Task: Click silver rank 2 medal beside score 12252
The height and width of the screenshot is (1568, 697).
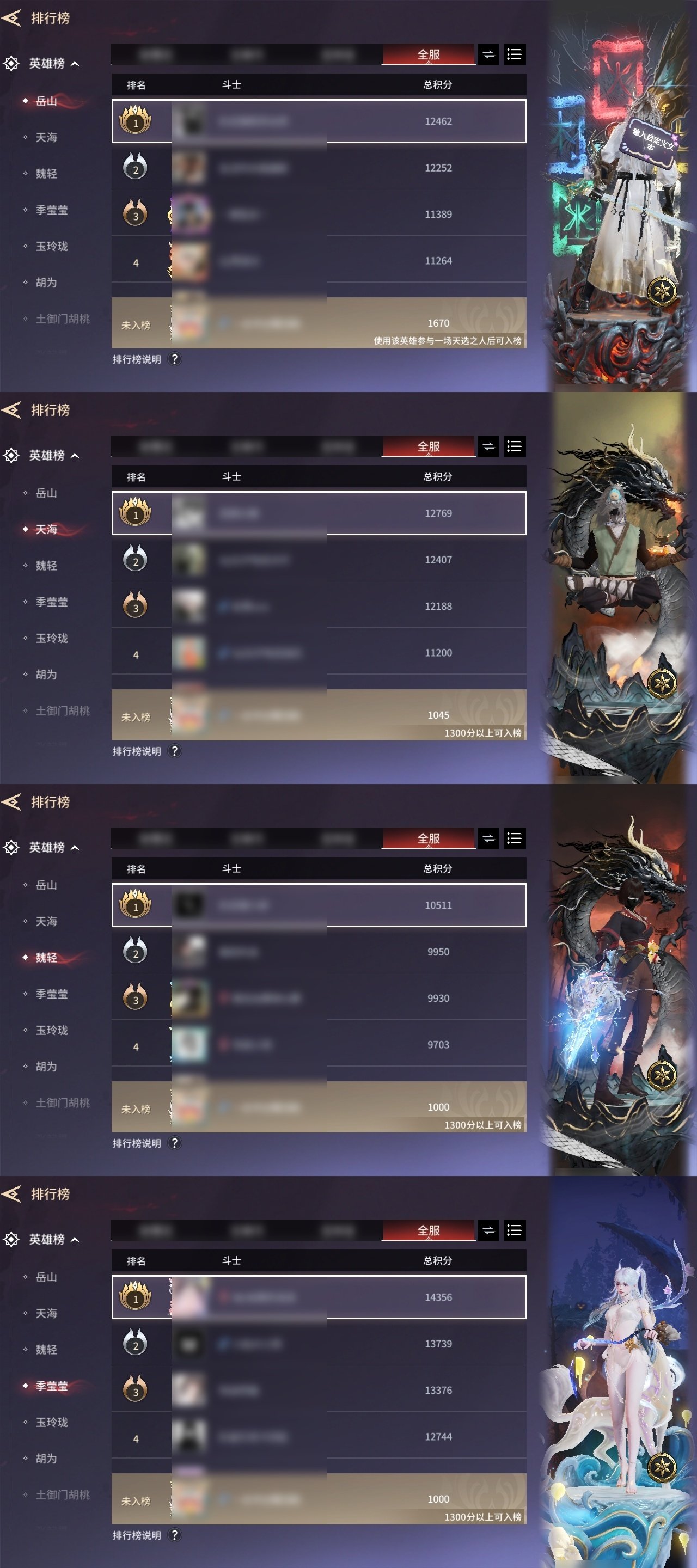Action: 135,167
